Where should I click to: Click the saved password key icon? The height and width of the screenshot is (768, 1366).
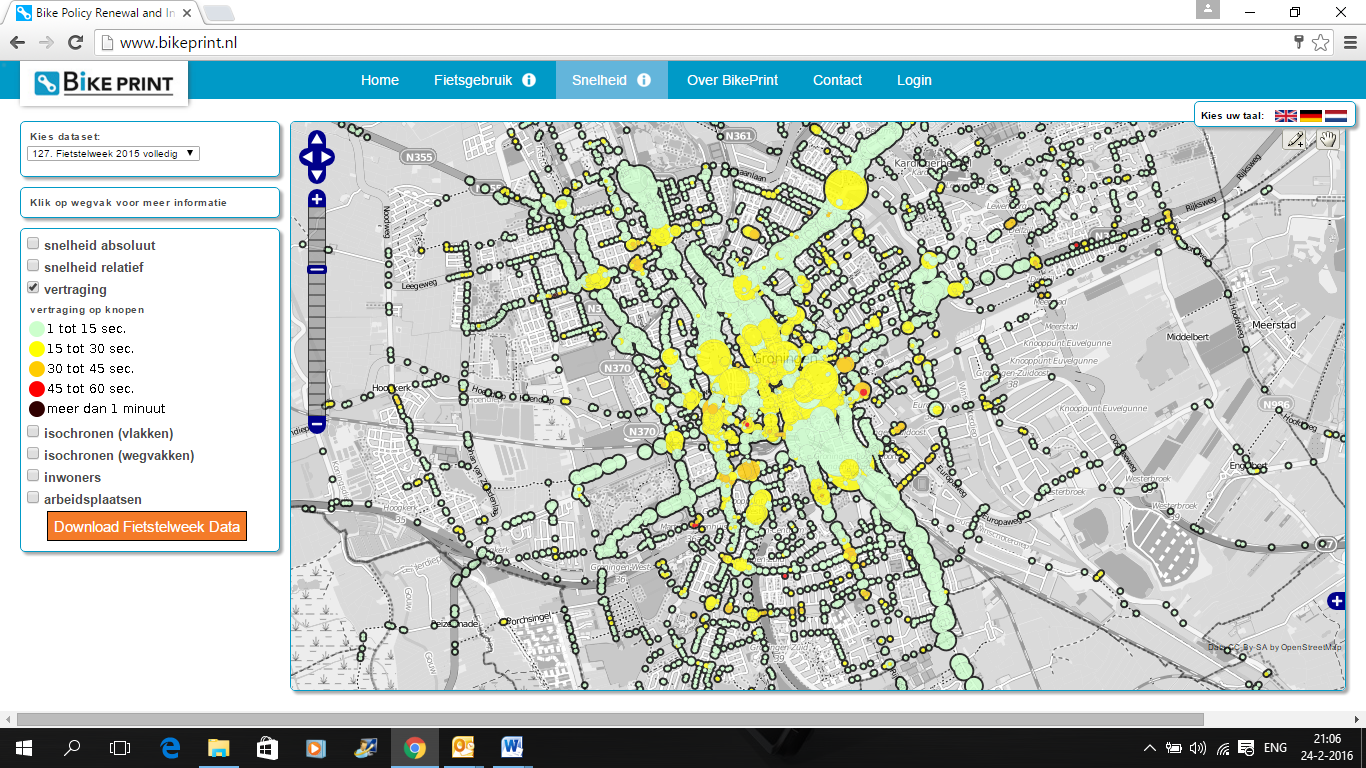click(1298, 43)
